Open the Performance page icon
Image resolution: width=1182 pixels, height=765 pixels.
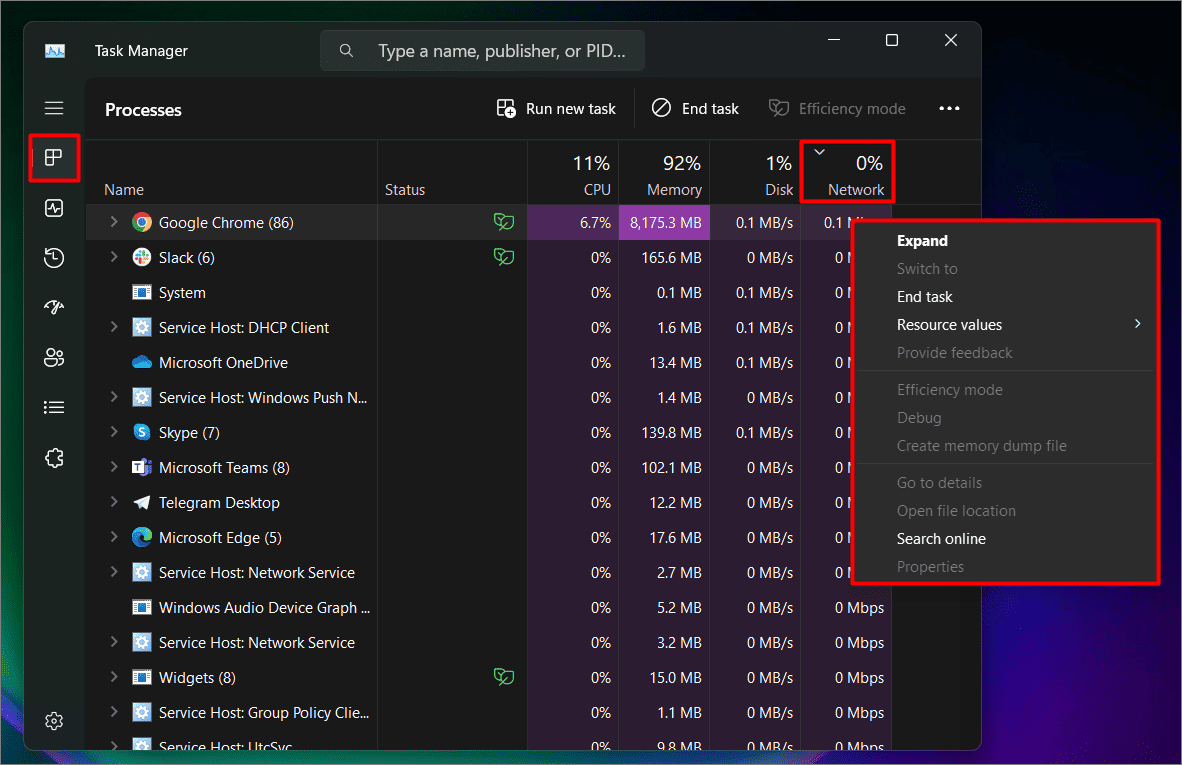(x=54, y=208)
